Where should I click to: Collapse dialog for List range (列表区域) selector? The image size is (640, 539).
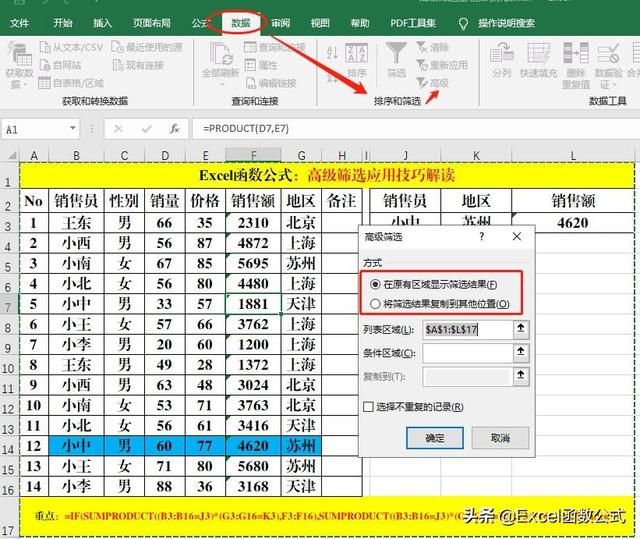[521, 329]
